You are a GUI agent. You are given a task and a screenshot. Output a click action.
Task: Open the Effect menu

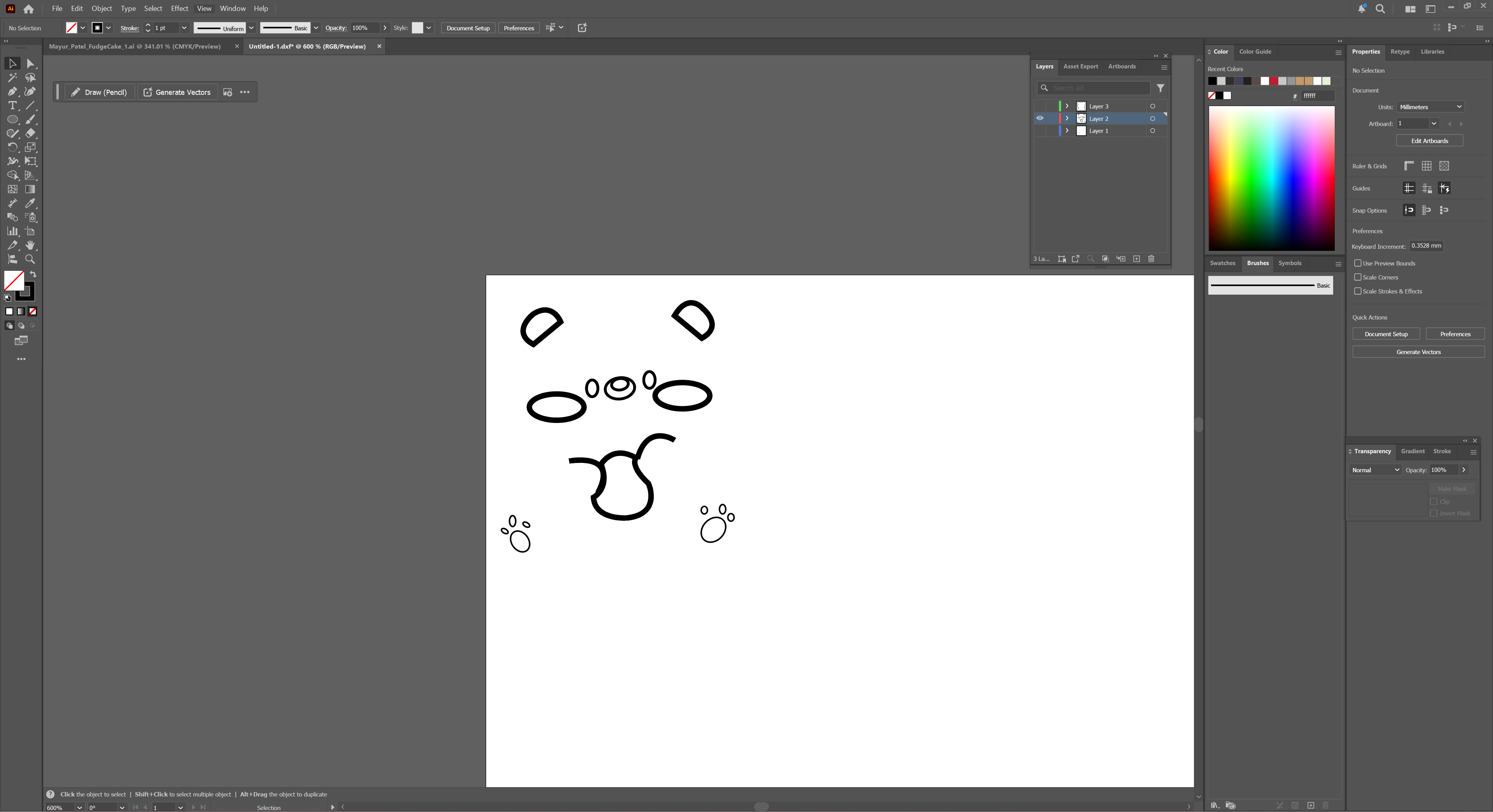179,9
